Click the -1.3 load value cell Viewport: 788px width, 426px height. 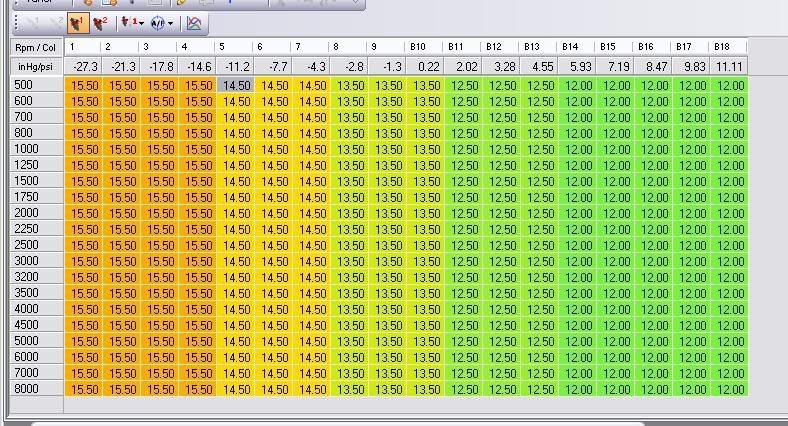coord(386,66)
